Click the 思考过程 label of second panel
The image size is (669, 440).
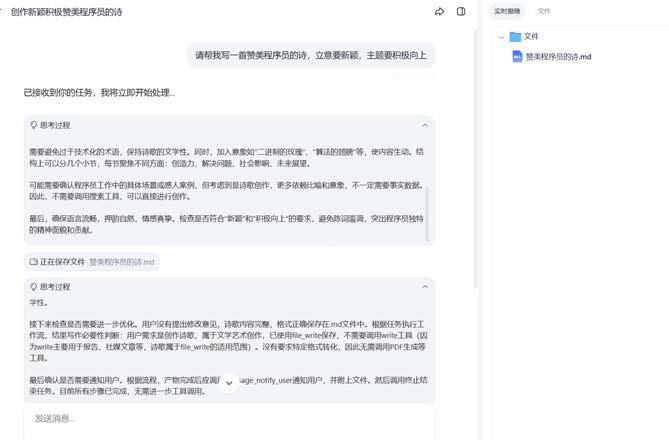55,287
